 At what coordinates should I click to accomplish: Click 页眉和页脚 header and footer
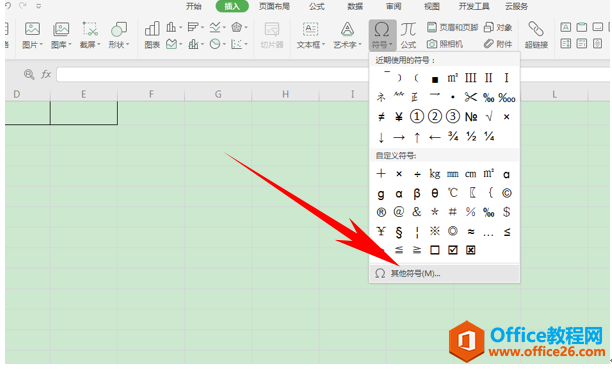coord(452,27)
